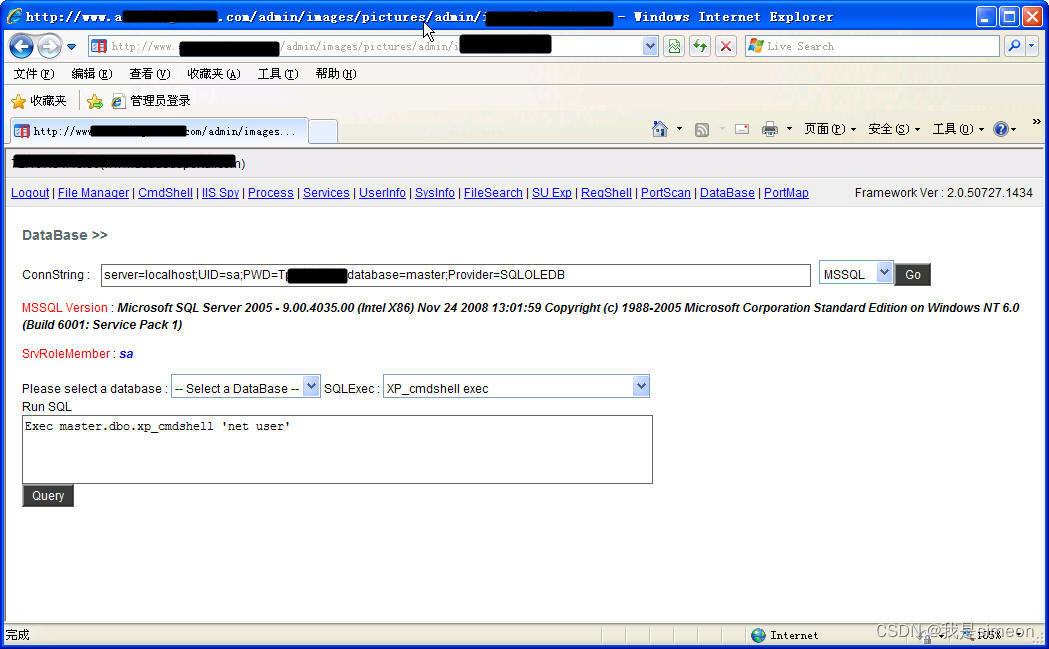Open the Print icon dropdown arrow
This screenshot has width=1049, height=649.
789,129
